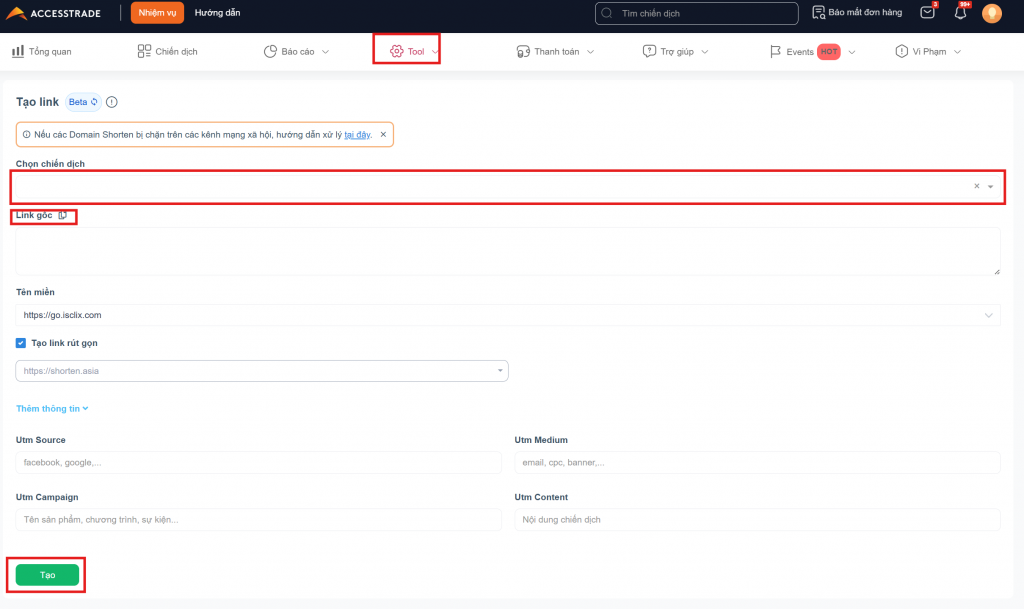Click the Utm Source input field
Image resolution: width=1024 pixels, height=609 pixels.
click(259, 463)
